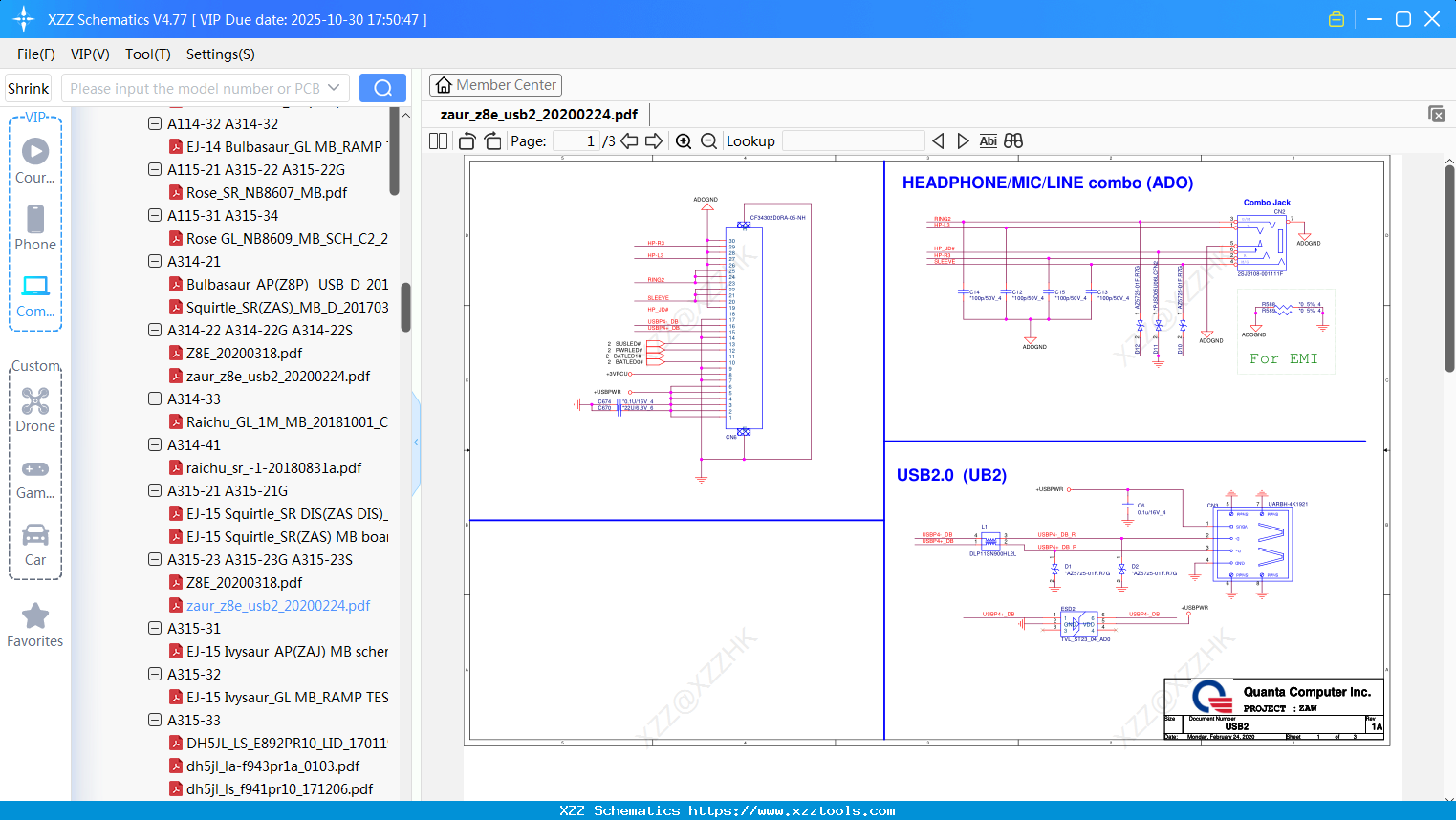Click the Member Center button
This screenshot has height=820, width=1456.
(495, 85)
